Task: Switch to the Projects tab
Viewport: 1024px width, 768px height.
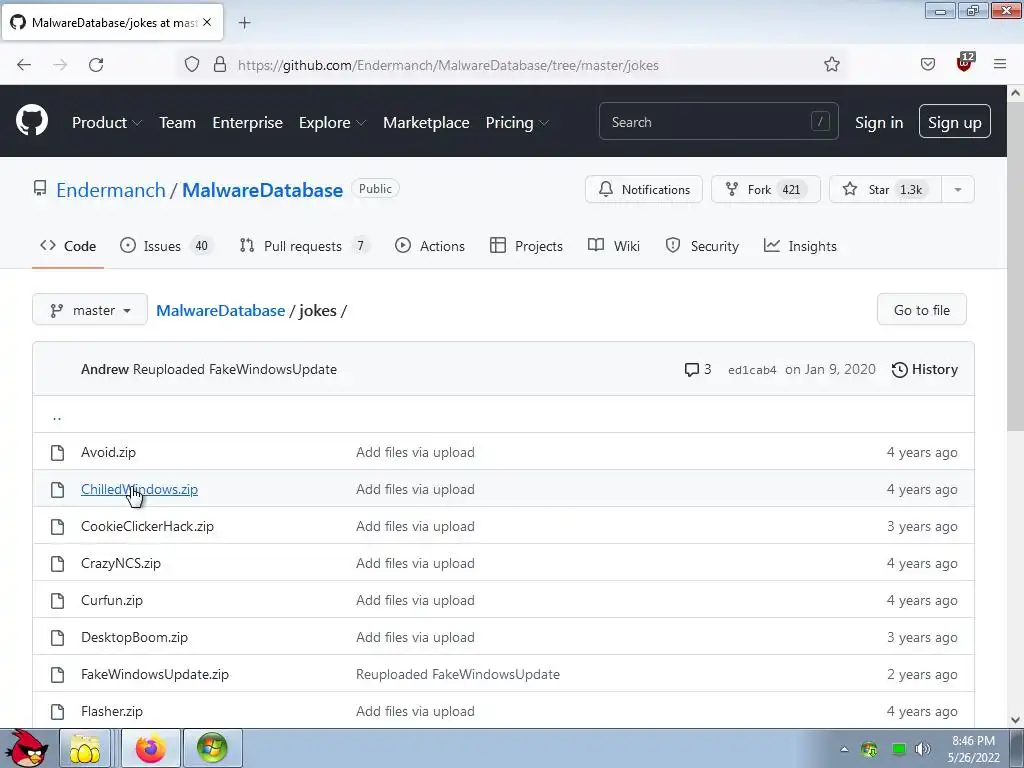Action: 526,246
